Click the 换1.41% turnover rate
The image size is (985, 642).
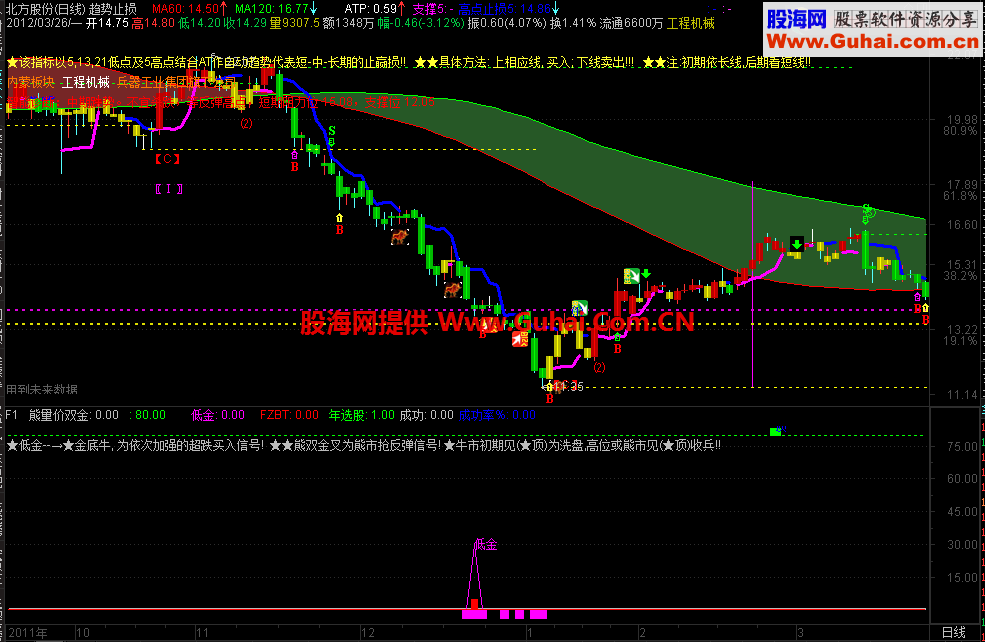tap(573, 23)
